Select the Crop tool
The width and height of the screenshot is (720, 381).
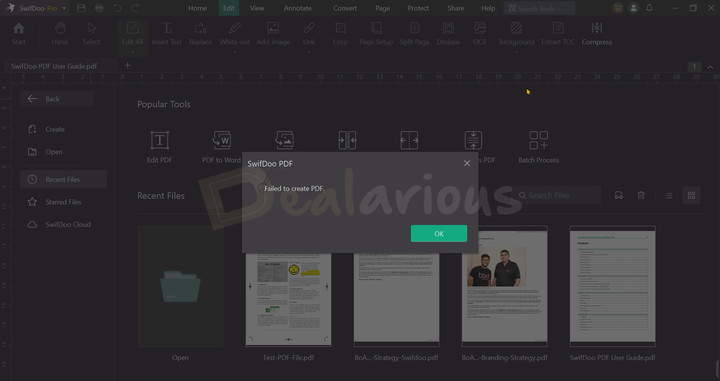coord(340,34)
